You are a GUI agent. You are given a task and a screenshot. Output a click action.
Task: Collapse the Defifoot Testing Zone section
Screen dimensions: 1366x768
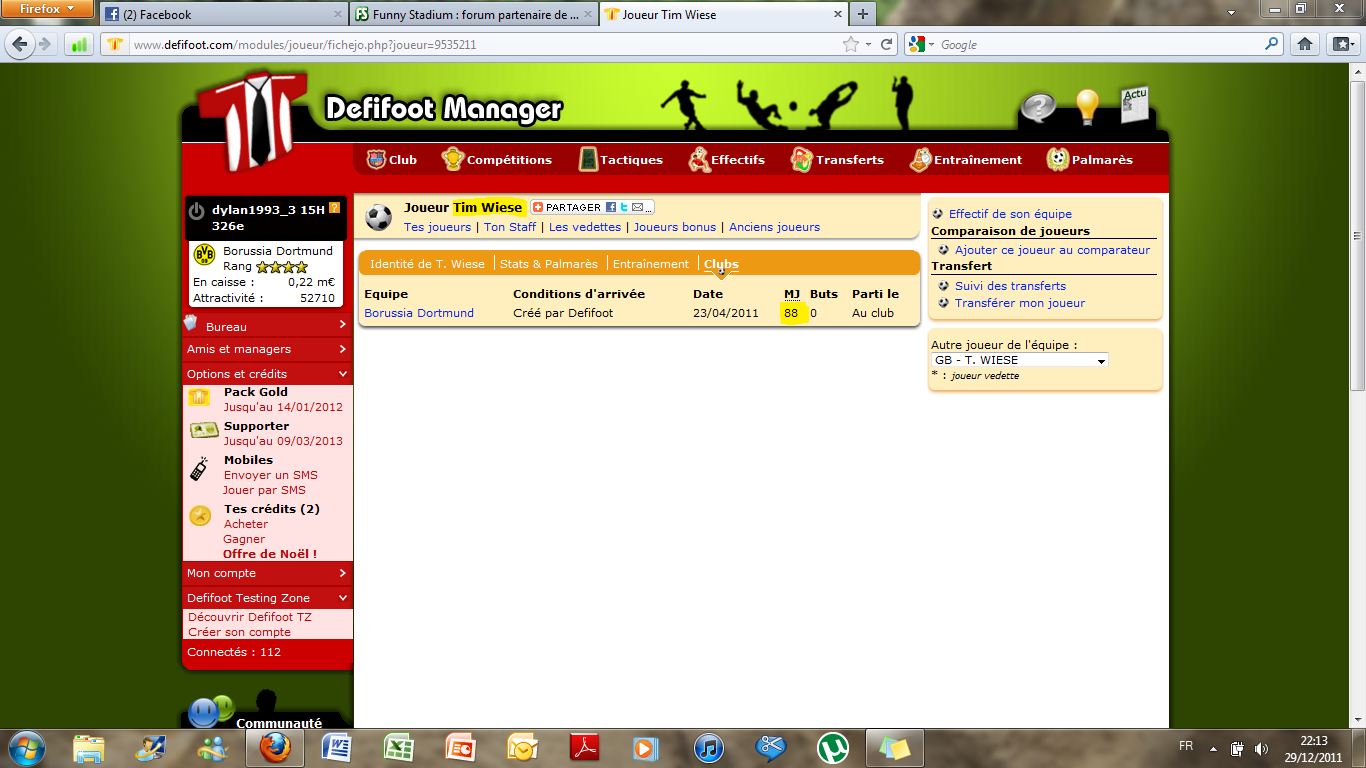[267, 597]
